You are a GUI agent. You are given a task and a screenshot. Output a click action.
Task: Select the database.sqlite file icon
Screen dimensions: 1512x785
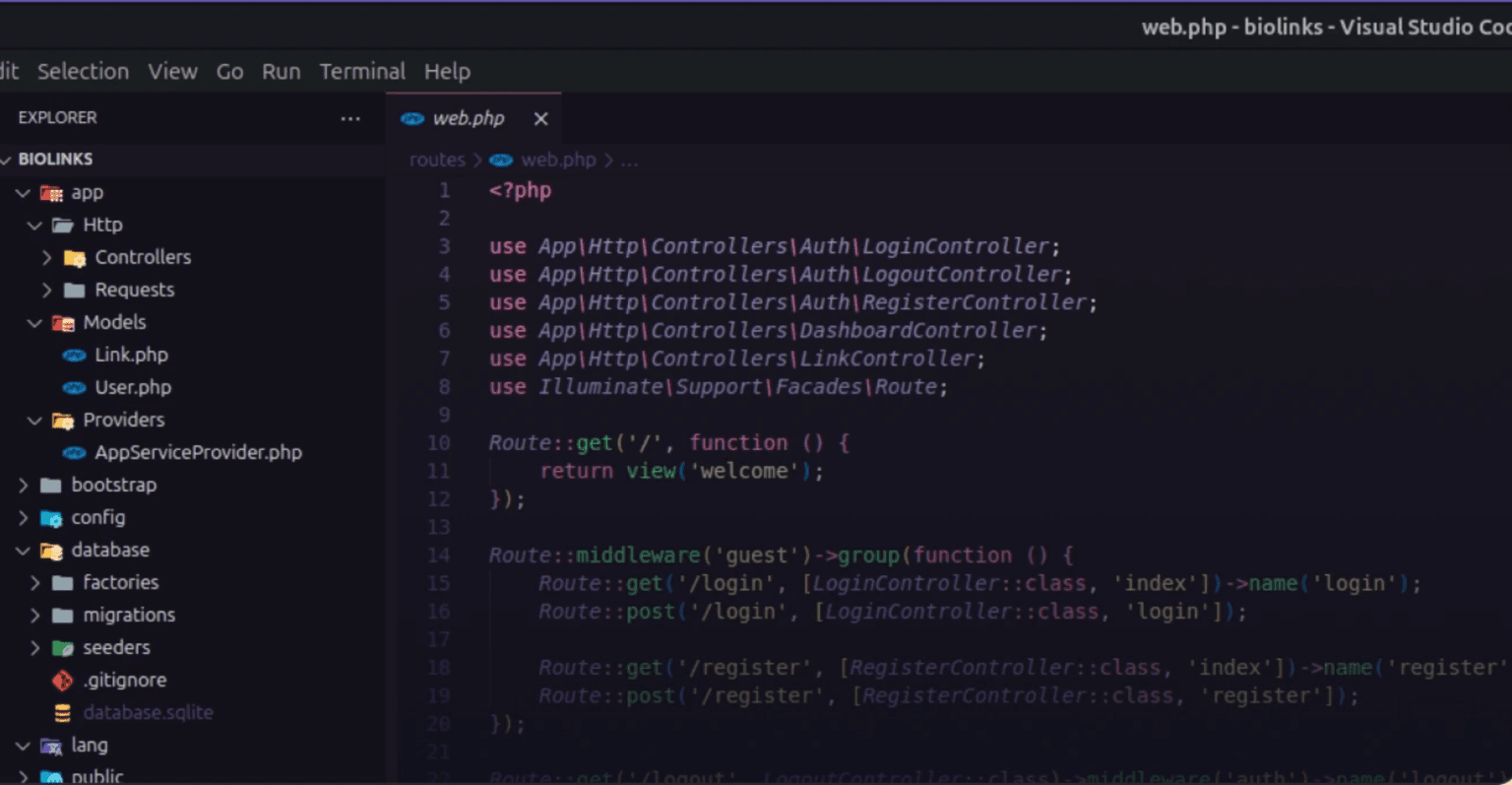[61, 712]
